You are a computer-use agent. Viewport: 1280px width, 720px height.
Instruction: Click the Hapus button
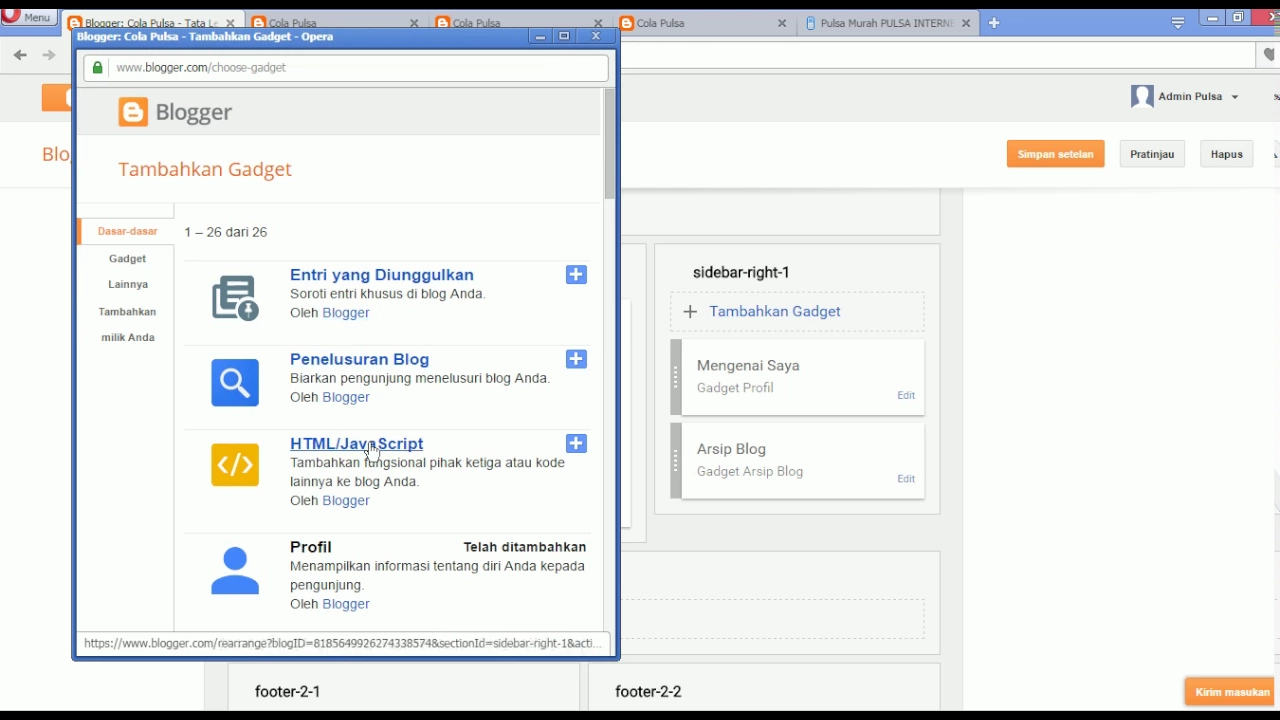[1226, 154]
